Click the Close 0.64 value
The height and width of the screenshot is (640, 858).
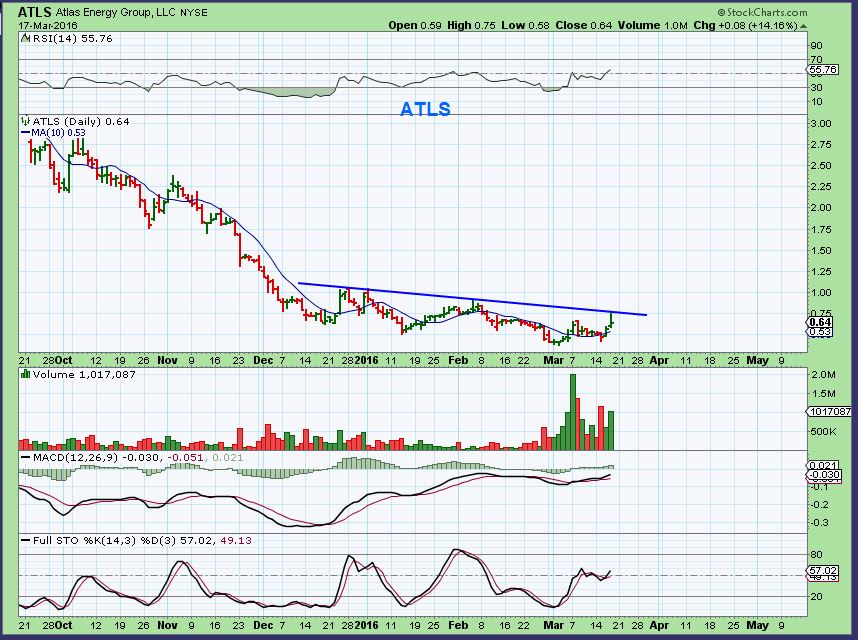coord(584,25)
